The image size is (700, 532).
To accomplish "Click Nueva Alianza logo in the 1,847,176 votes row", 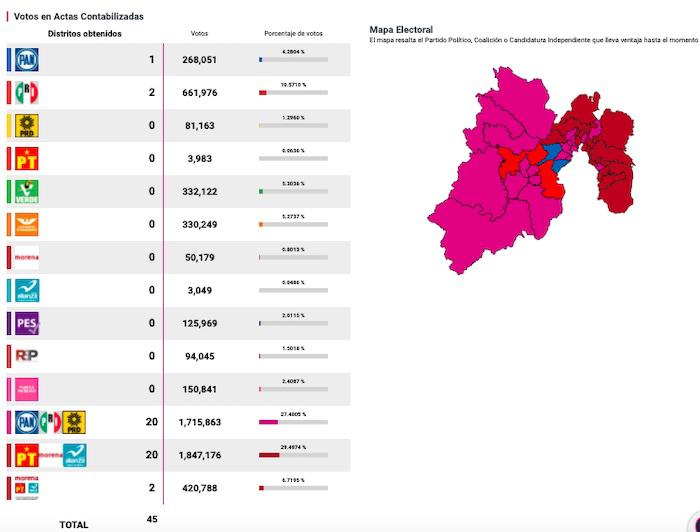I will click(x=75, y=456).
